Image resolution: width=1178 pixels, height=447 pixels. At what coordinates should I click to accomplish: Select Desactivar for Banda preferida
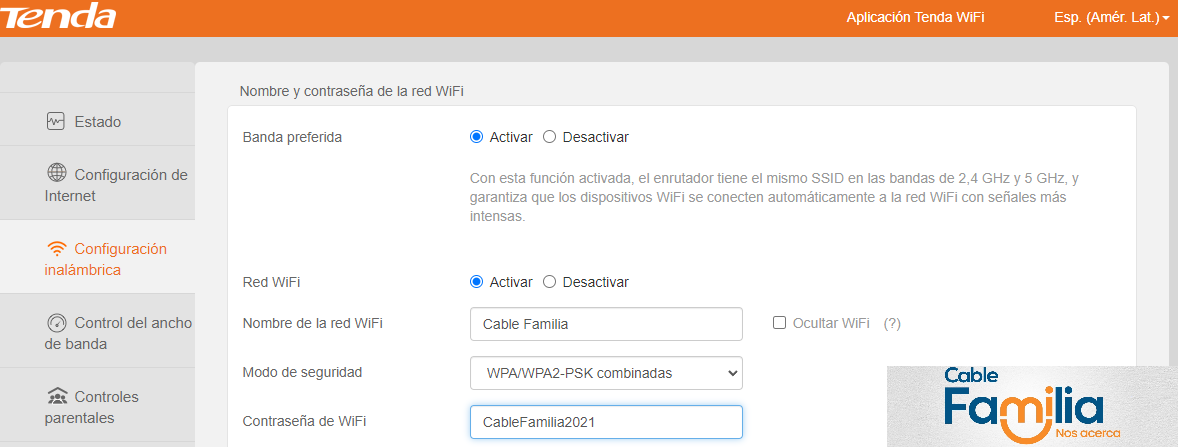(550, 137)
